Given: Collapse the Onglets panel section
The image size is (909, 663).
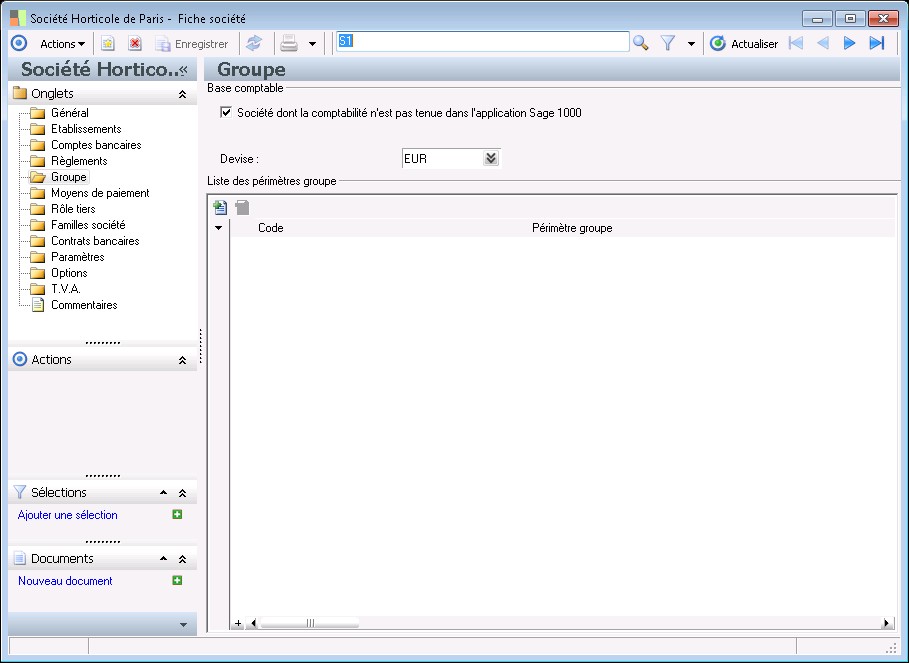Looking at the screenshot, I should (x=182, y=94).
